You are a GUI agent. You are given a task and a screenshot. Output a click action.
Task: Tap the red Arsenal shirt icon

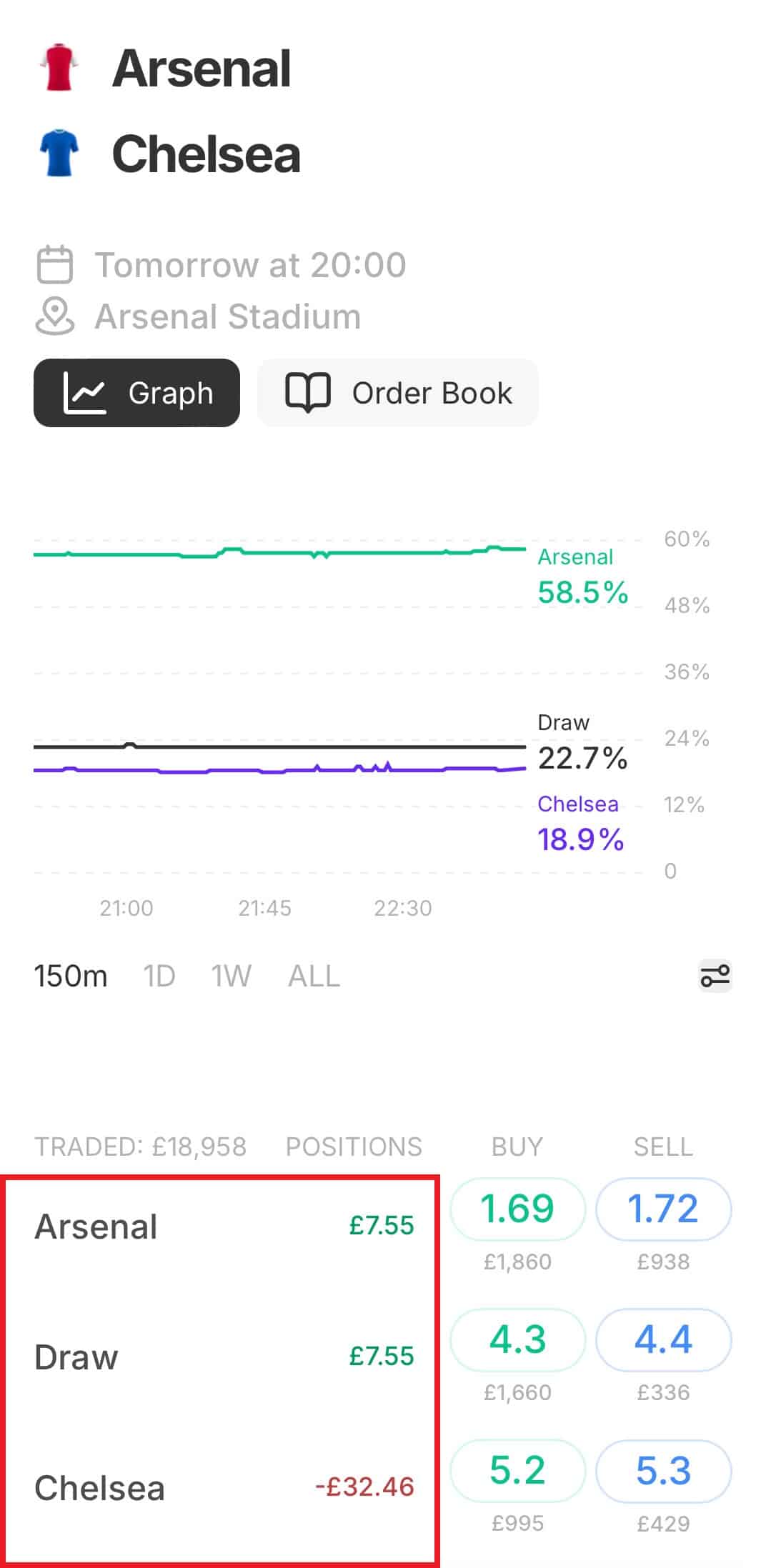tap(59, 68)
